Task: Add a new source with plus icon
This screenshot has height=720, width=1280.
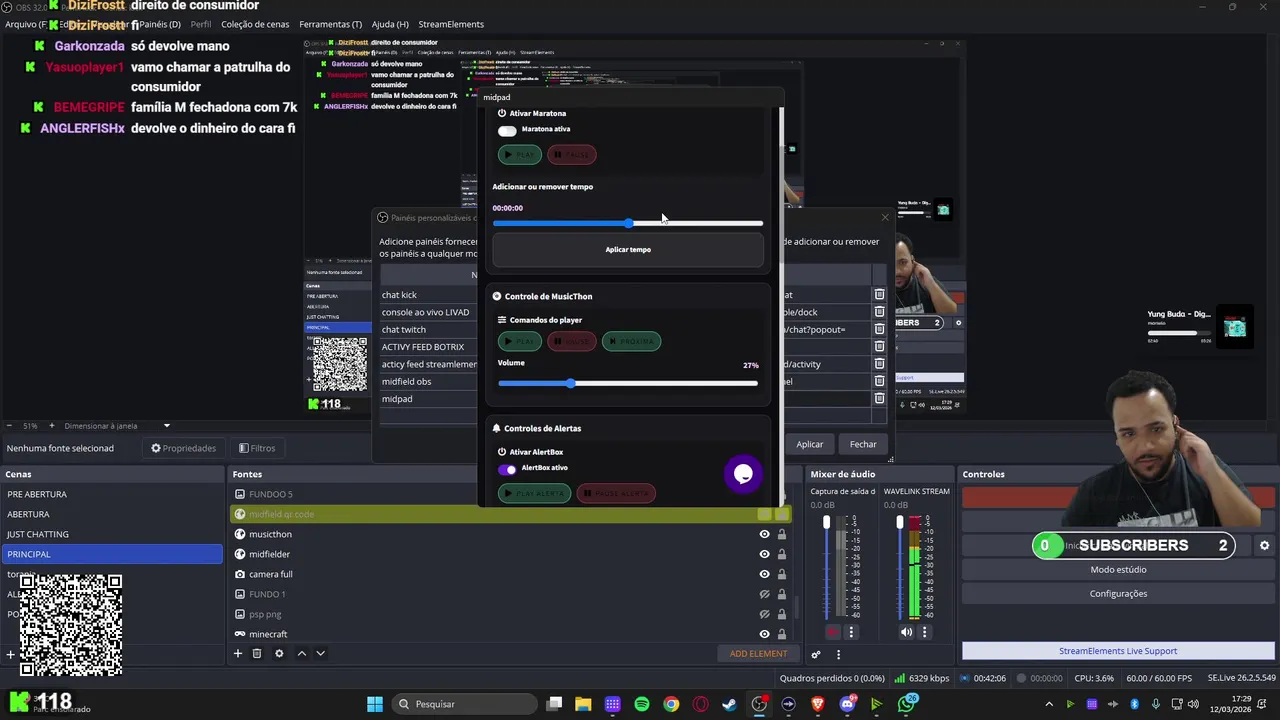Action: click(x=238, y=653)
